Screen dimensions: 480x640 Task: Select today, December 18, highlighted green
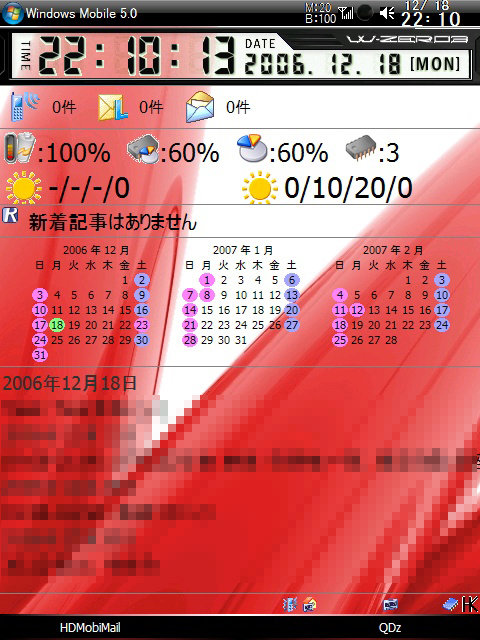pos(57,325)
